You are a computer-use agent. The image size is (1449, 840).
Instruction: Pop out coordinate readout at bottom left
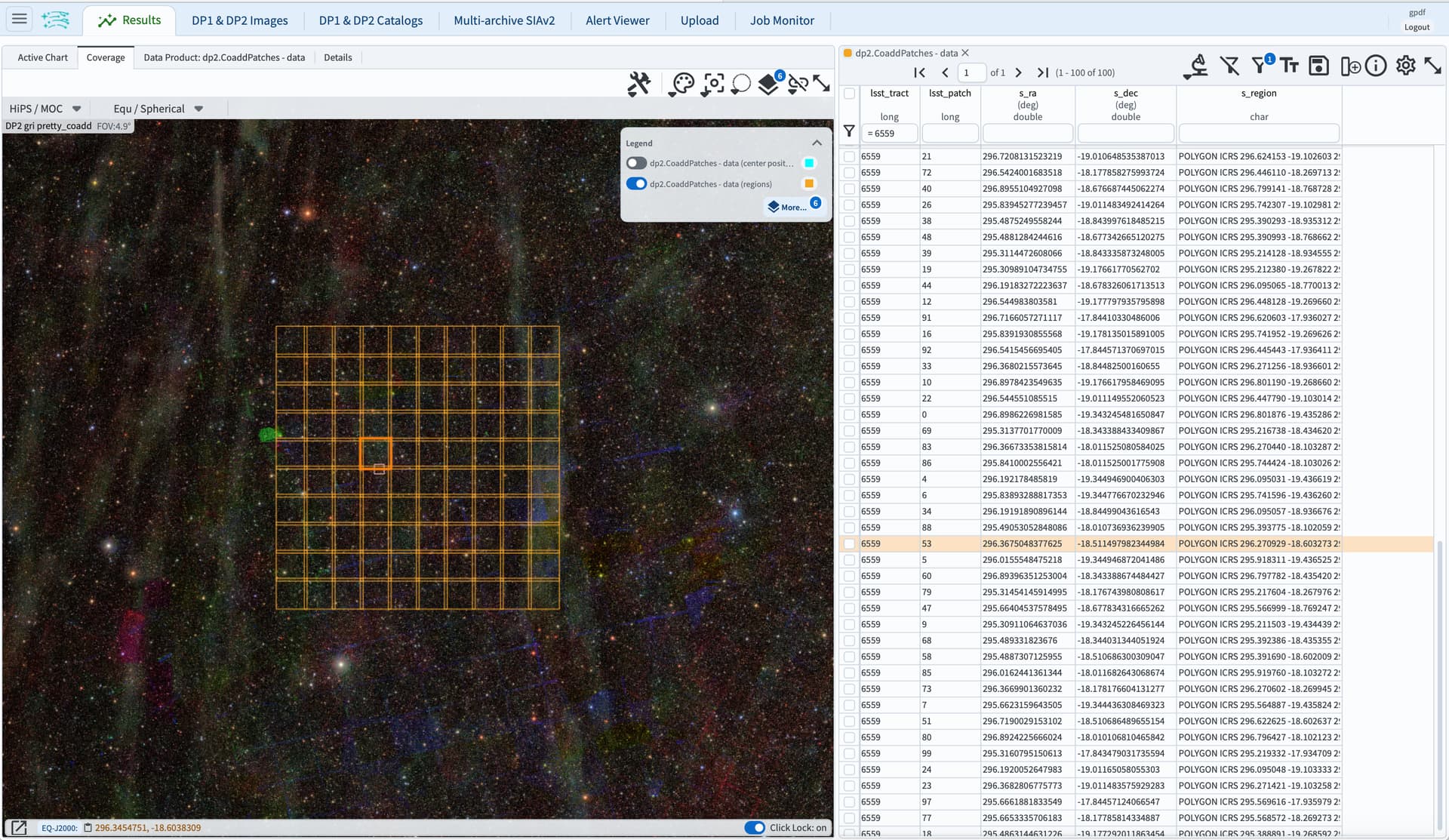[x=19, y=828]
